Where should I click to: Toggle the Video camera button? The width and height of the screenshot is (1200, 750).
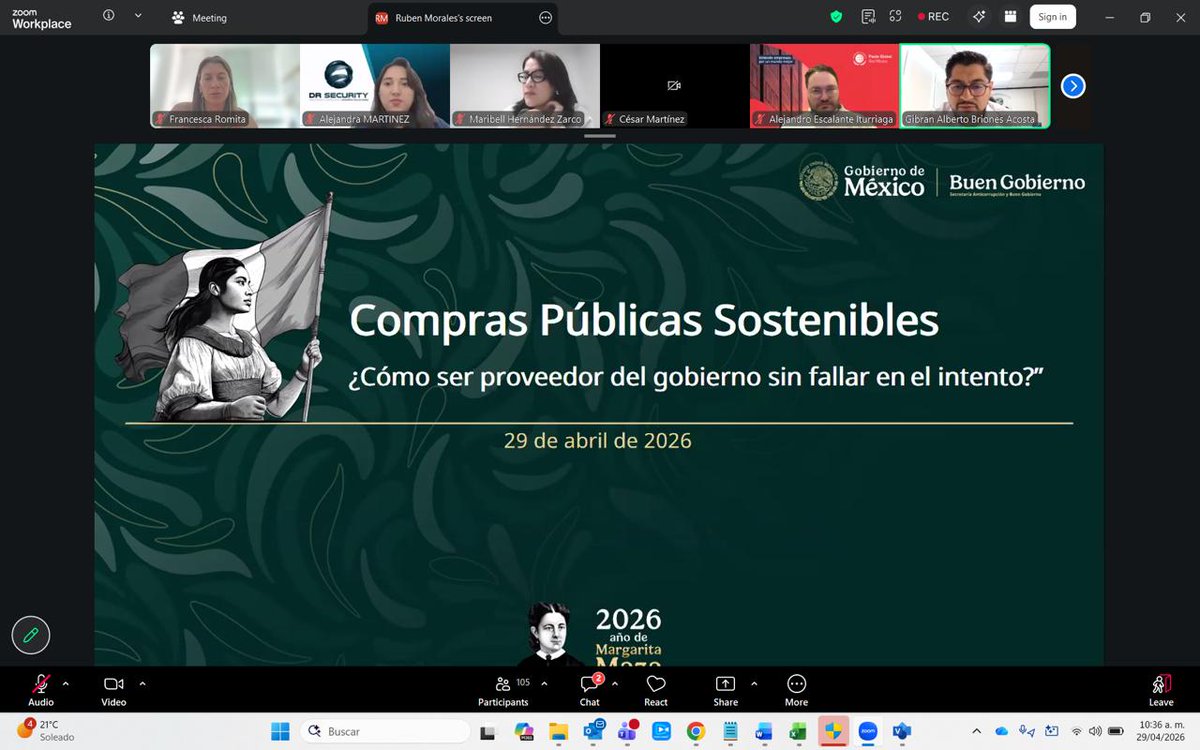click(114, 689)
